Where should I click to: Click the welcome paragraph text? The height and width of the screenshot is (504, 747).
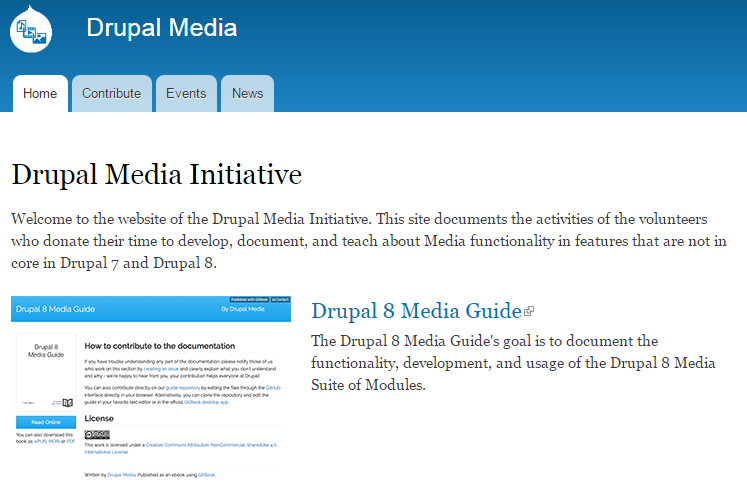coord(369,241)
